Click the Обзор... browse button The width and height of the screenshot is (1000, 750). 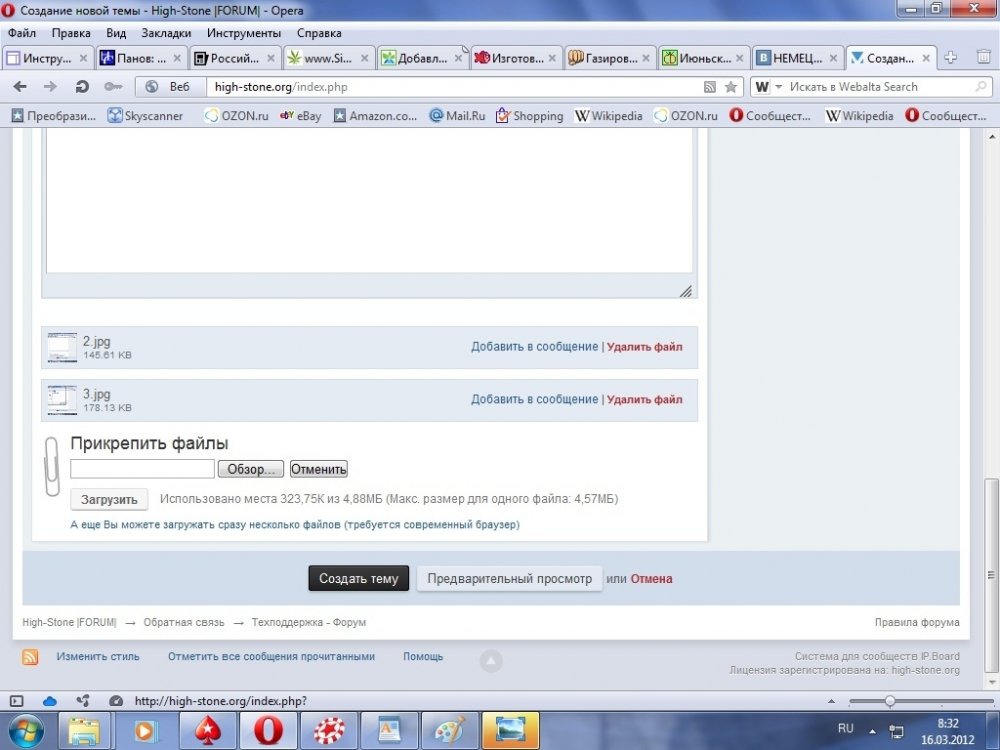coord(251,469)
